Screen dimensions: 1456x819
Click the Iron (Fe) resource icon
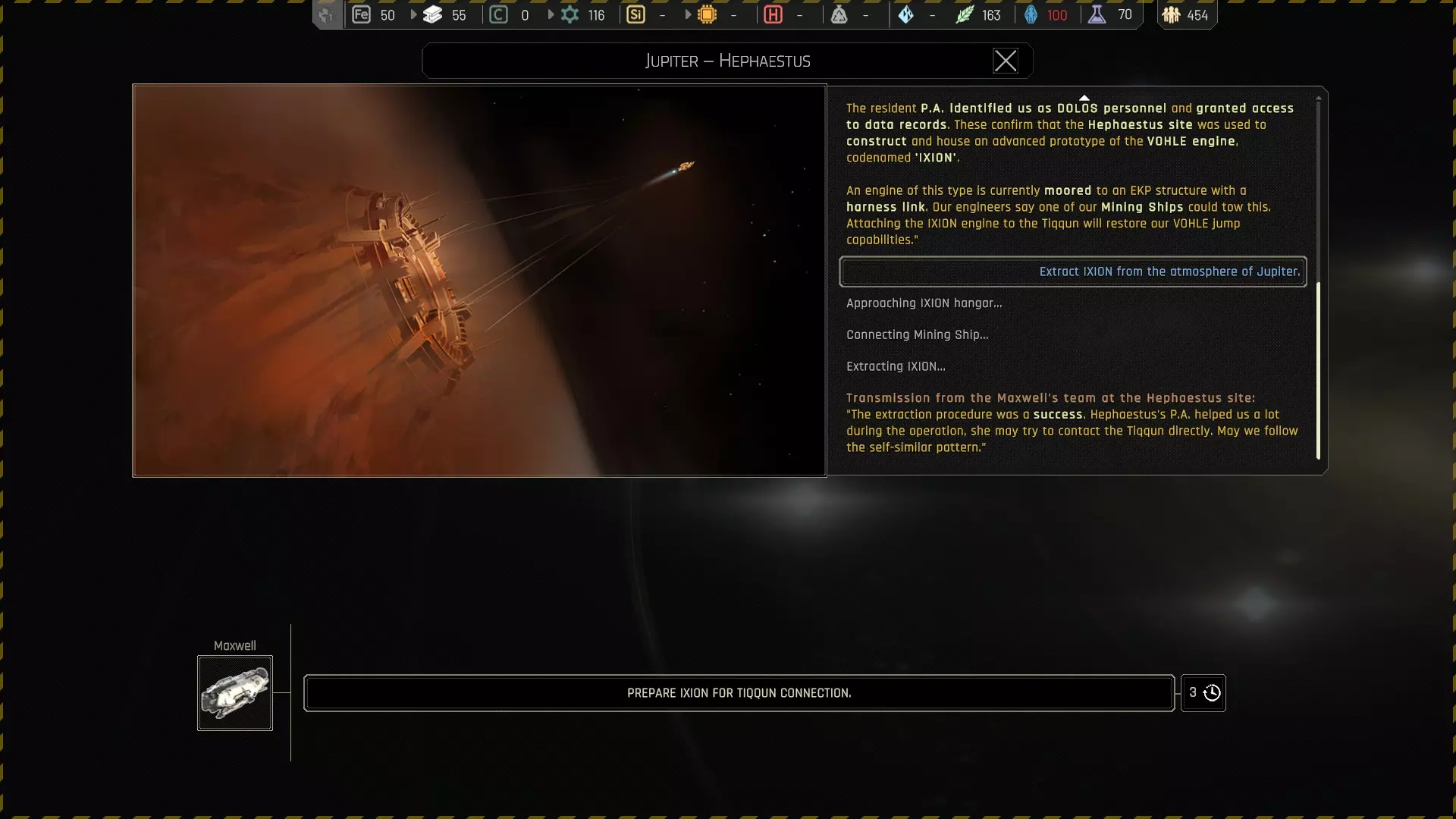coord(361,14)
